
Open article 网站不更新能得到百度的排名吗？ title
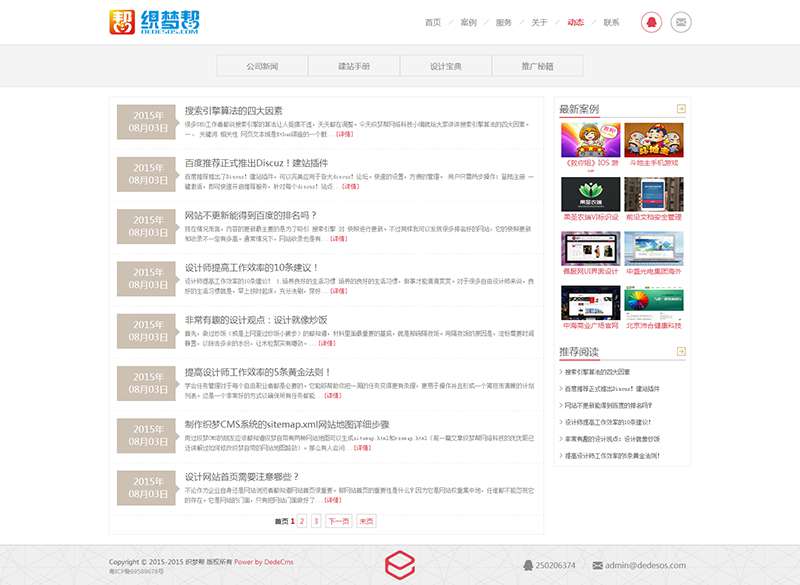pyautogui.click(x=251, y=215)
